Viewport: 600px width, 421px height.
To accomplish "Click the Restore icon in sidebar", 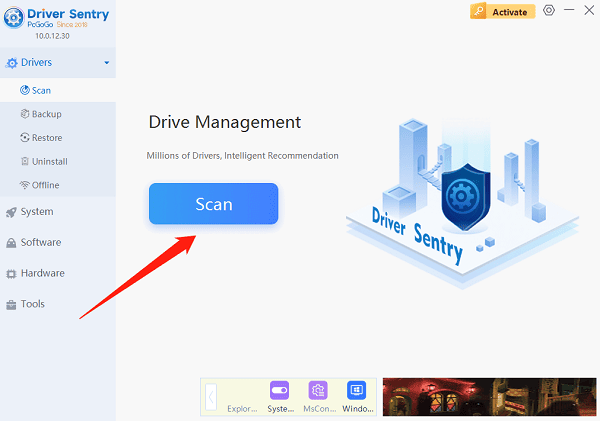I will click(x=25, y=138).
